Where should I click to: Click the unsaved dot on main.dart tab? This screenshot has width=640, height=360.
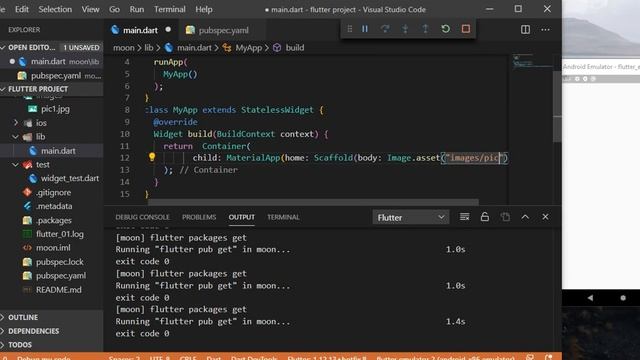click(168, 30)
